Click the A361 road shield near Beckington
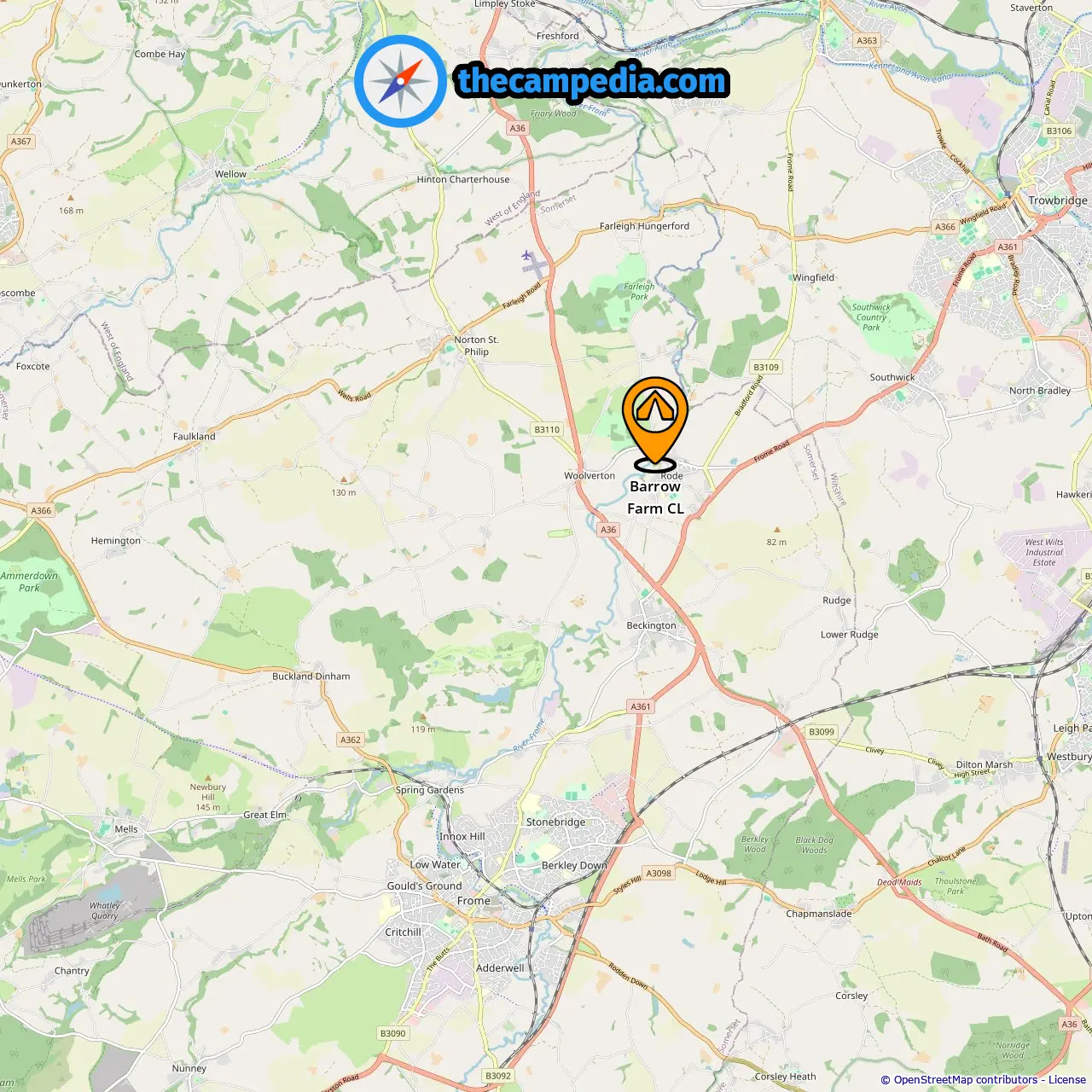This screenshot has width=1092, height=1092. pos(641,706)
